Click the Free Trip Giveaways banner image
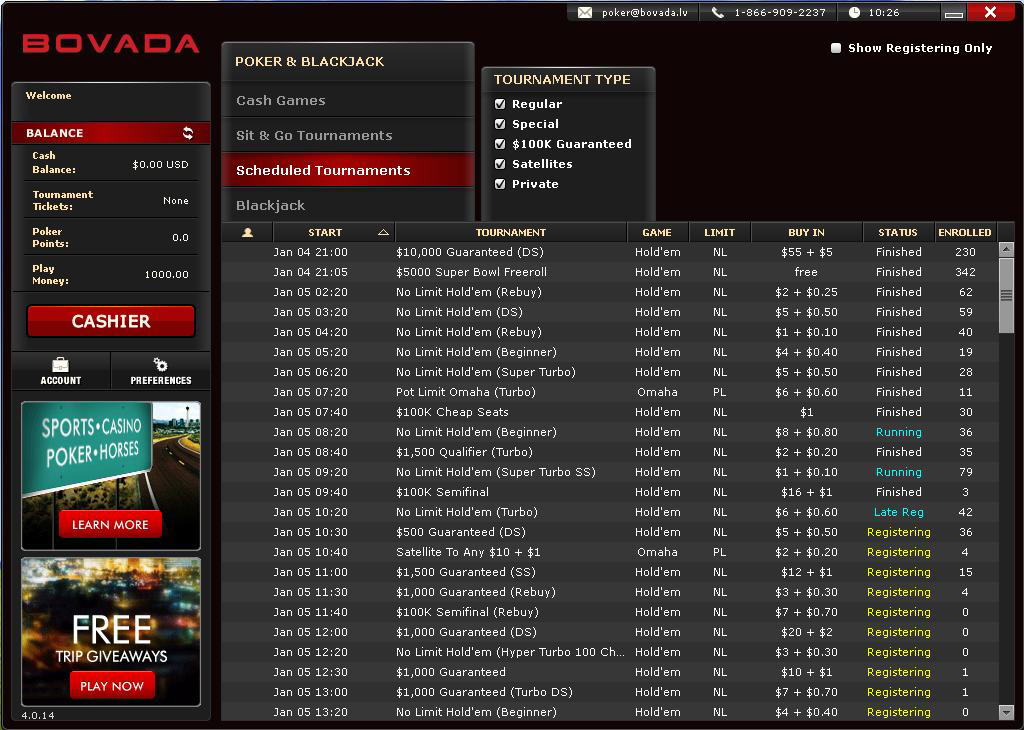This screenshot has height=730, width=1024. click(111, 631)
